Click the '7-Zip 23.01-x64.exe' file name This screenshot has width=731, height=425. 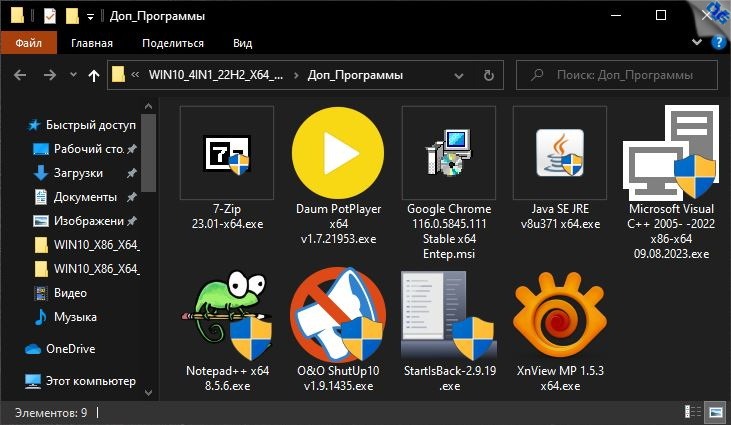pyautogui.click(x=227, y=216)
